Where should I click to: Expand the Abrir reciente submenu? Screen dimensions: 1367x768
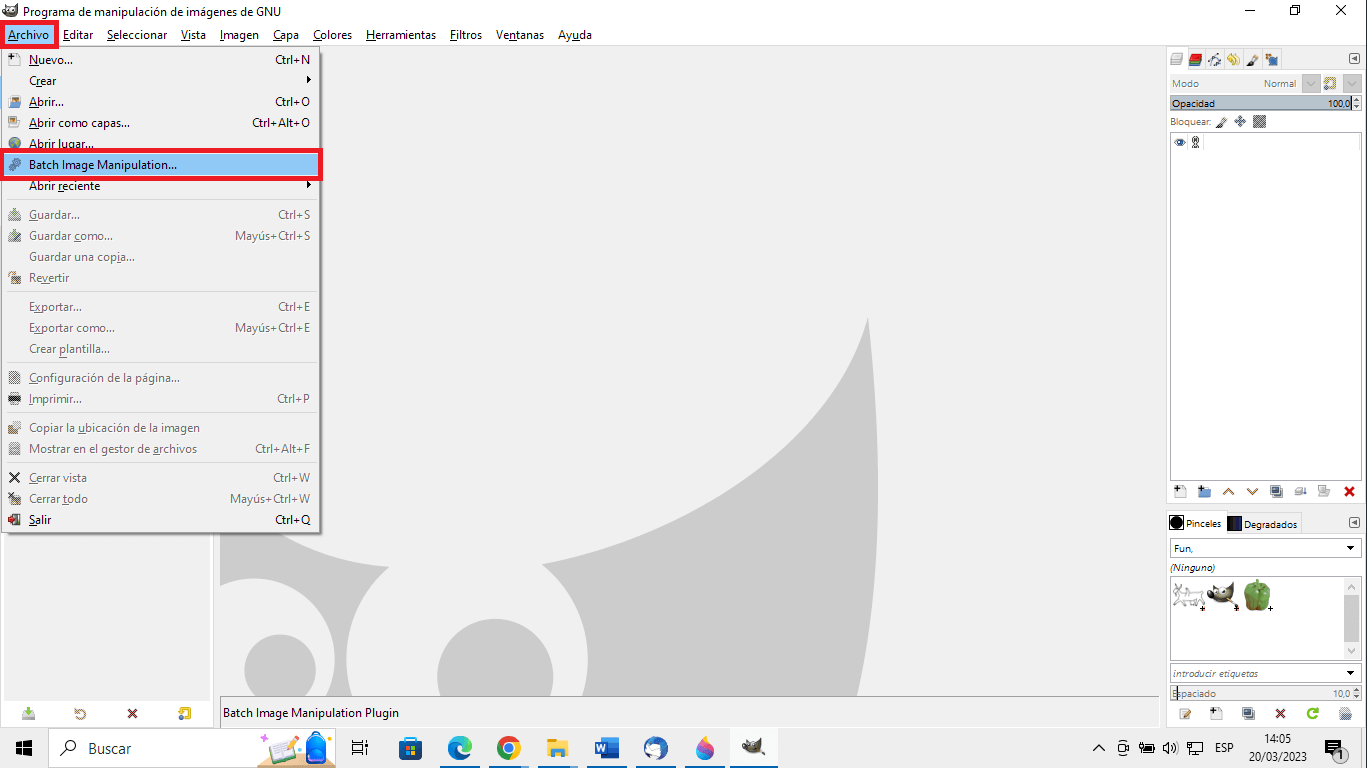161,186
